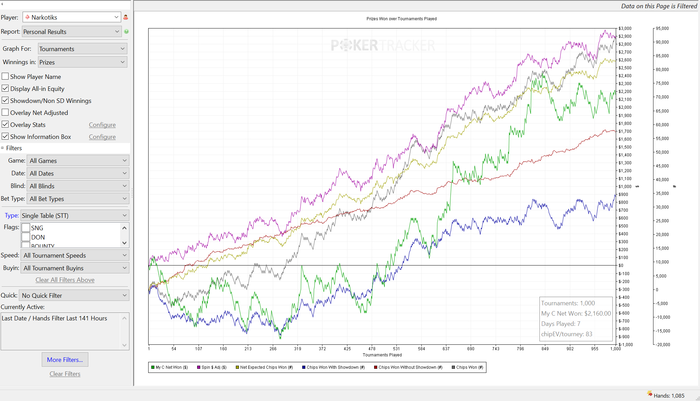The image size is (700, 401).
Task: Click the blue Type label link
Action: (12, 215)
